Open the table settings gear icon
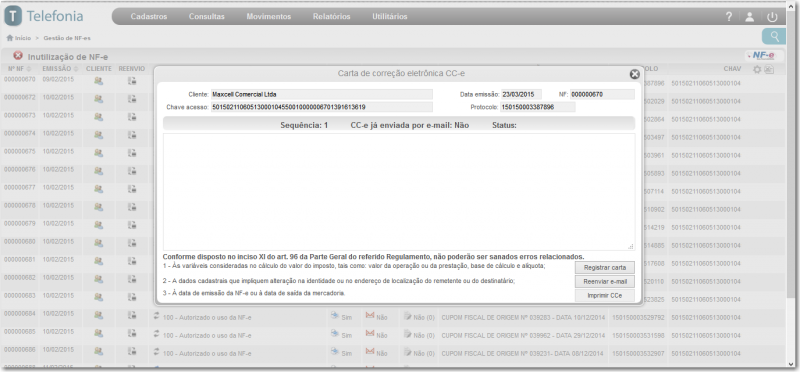800x372 pixels. click(x=757, y=69)
